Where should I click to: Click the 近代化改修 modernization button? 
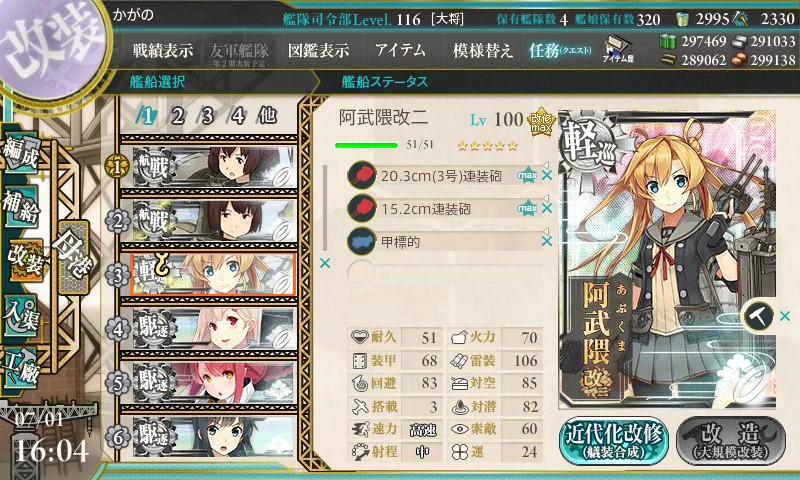point(614,441)
